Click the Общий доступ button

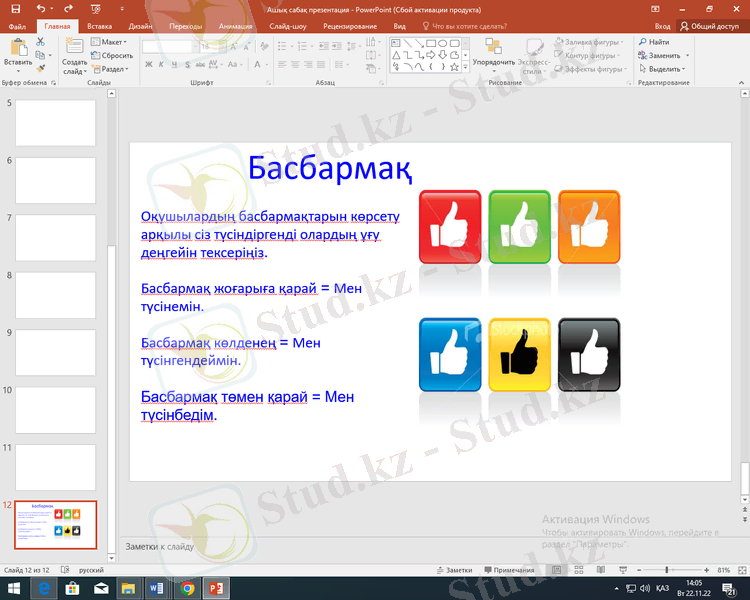coord(710,26)
